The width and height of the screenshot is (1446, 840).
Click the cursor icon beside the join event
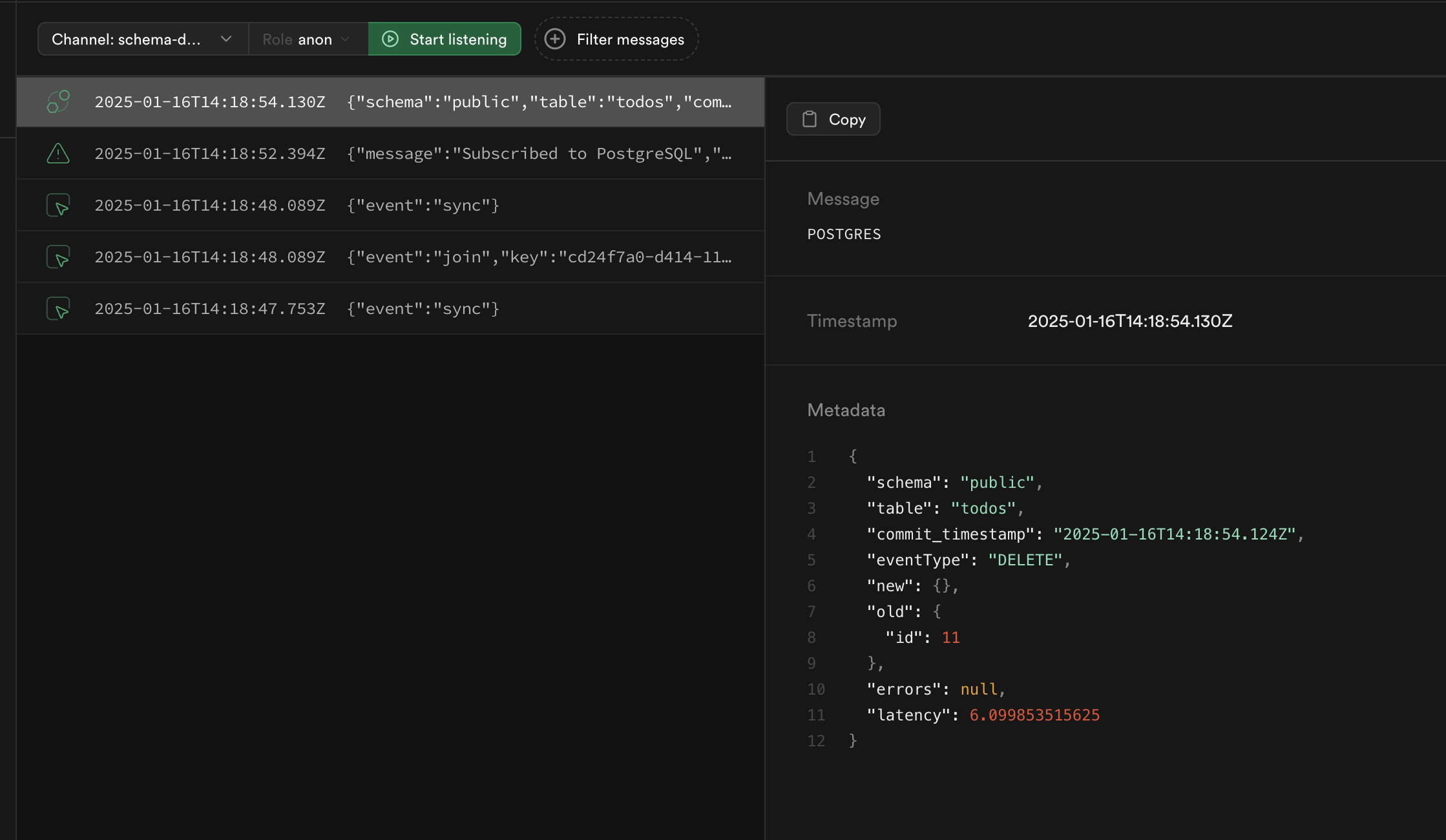pyautogui.click(x=58, y=257)
